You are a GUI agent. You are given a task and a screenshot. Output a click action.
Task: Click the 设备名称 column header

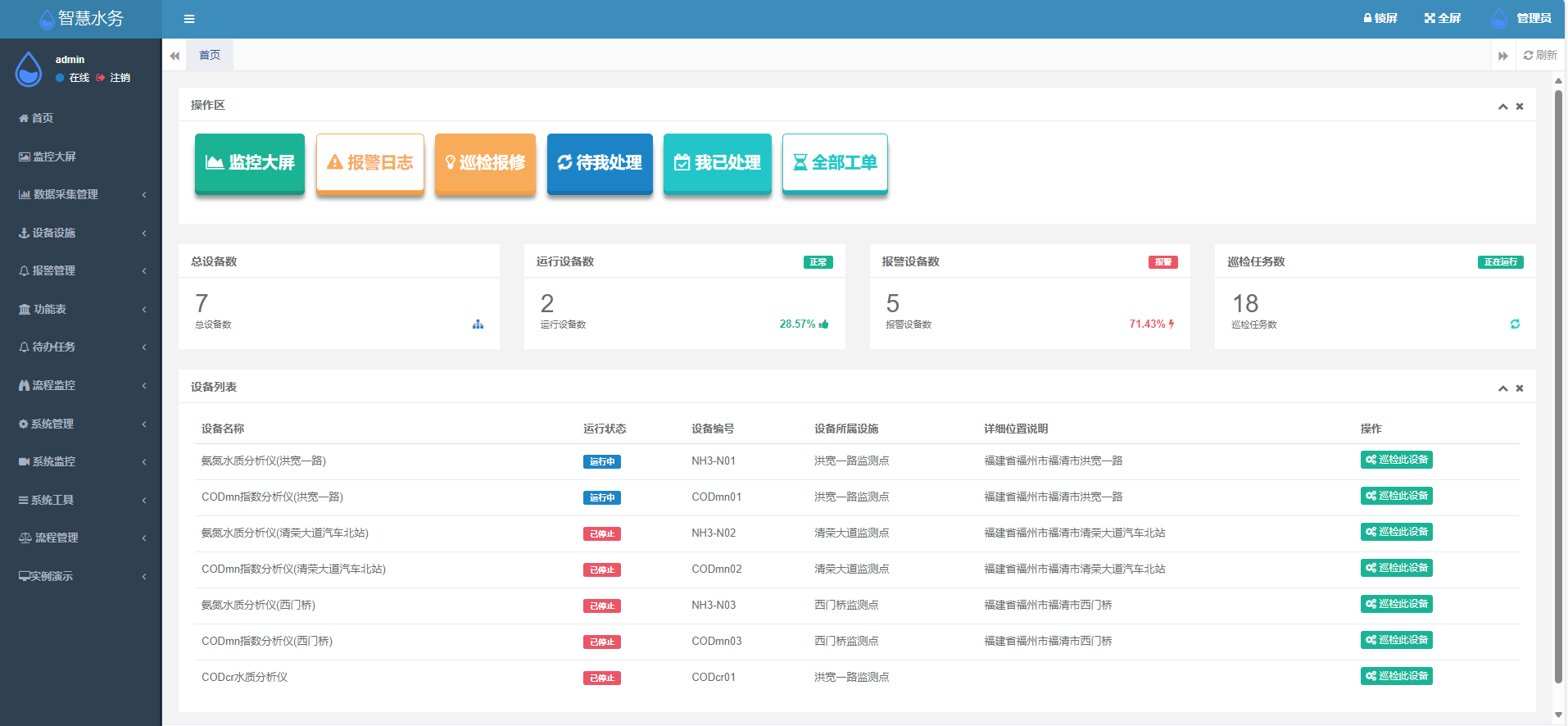223,429
